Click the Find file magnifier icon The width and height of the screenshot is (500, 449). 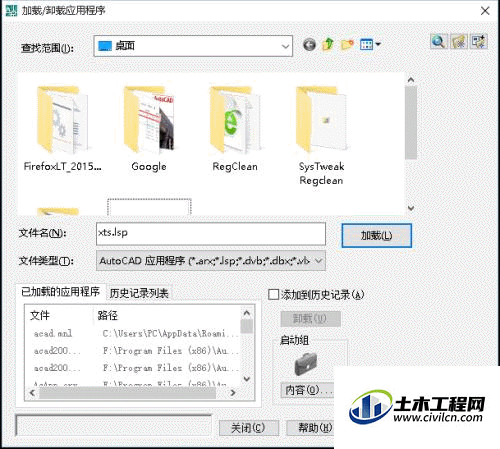[x=438, y=42]
